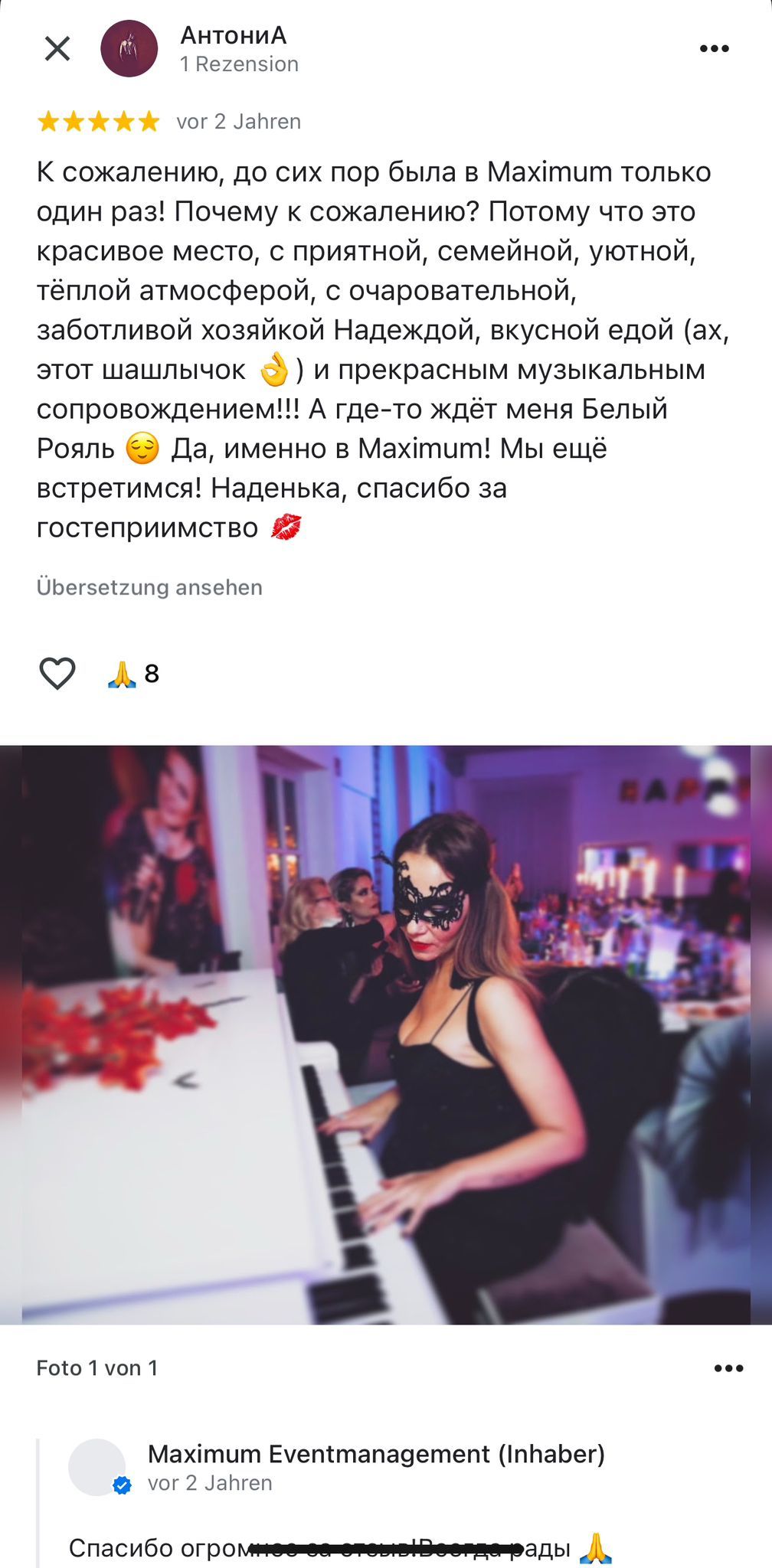The image size is (772, 1568).
Task: Tap the five-star rating row
Action: point(99,122)
